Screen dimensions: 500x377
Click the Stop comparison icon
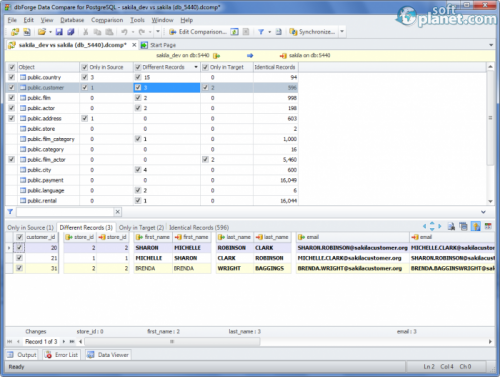246,32
